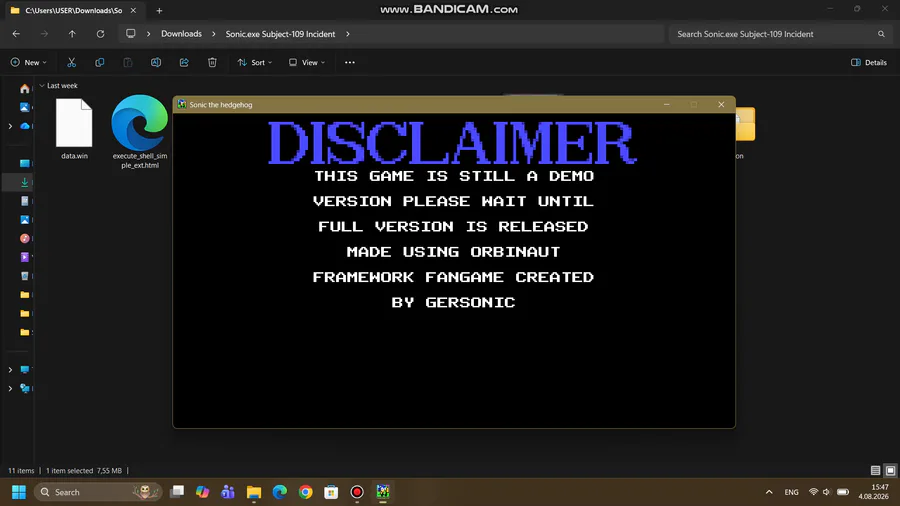Minimize the Sonic the hedgehog window
Viewport: 900px width, 506px height.
(x=666, y=104)
